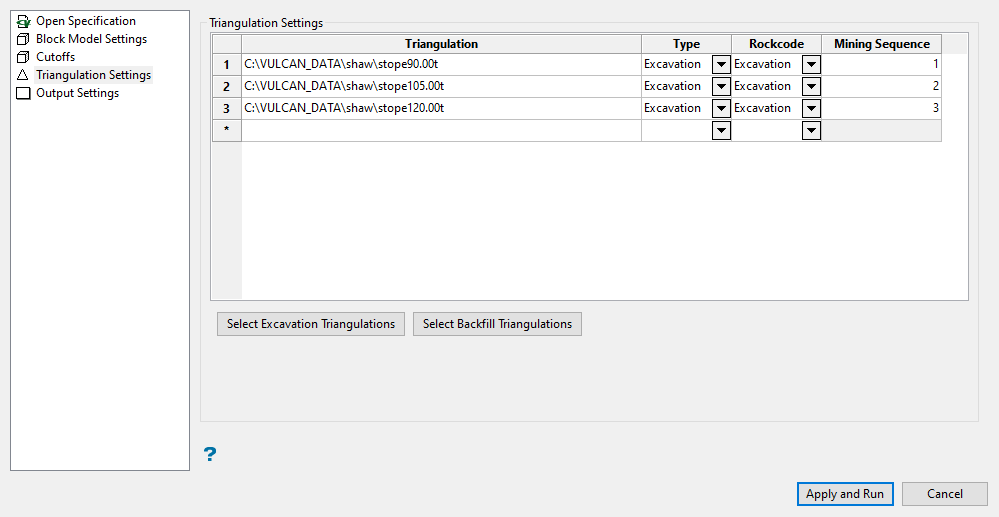Click the Cancel button
This screenshot has width=999, height=517.
[x=944, y=494]
